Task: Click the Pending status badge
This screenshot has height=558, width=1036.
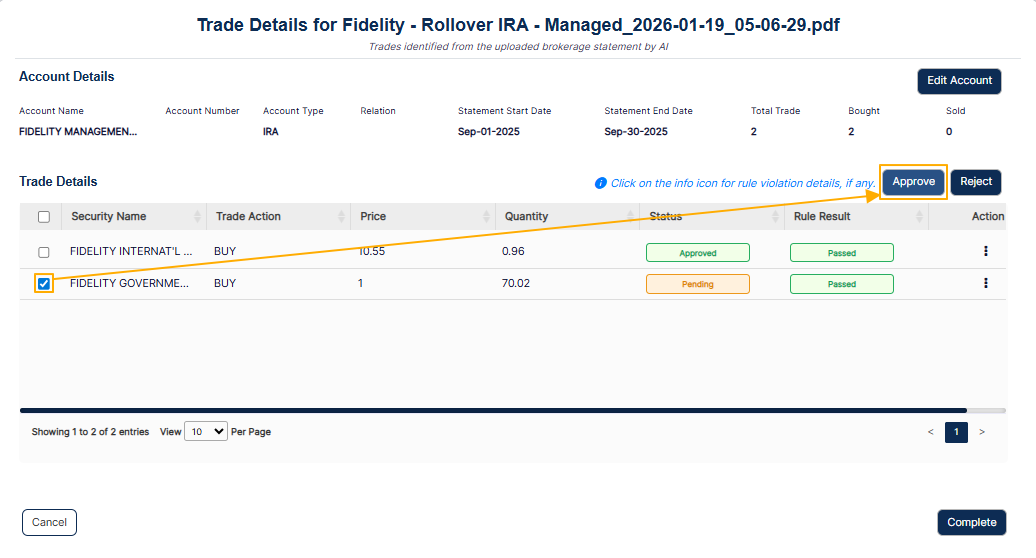Action: point(698,284)
